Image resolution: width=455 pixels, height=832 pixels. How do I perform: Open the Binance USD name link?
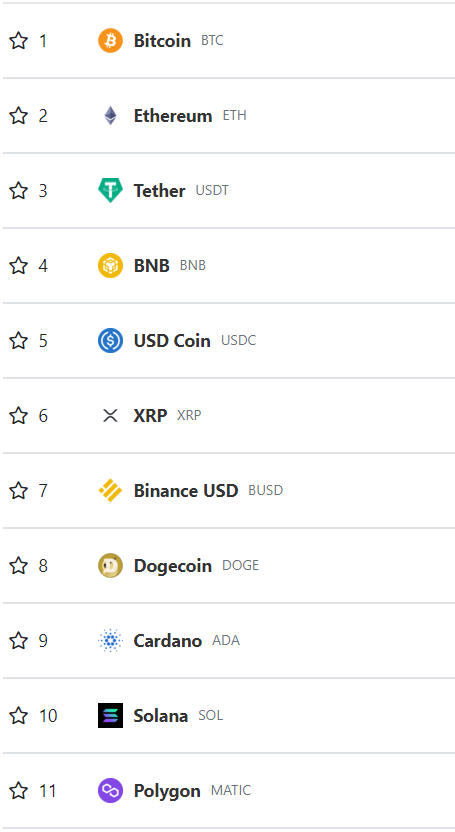(186, 491)
